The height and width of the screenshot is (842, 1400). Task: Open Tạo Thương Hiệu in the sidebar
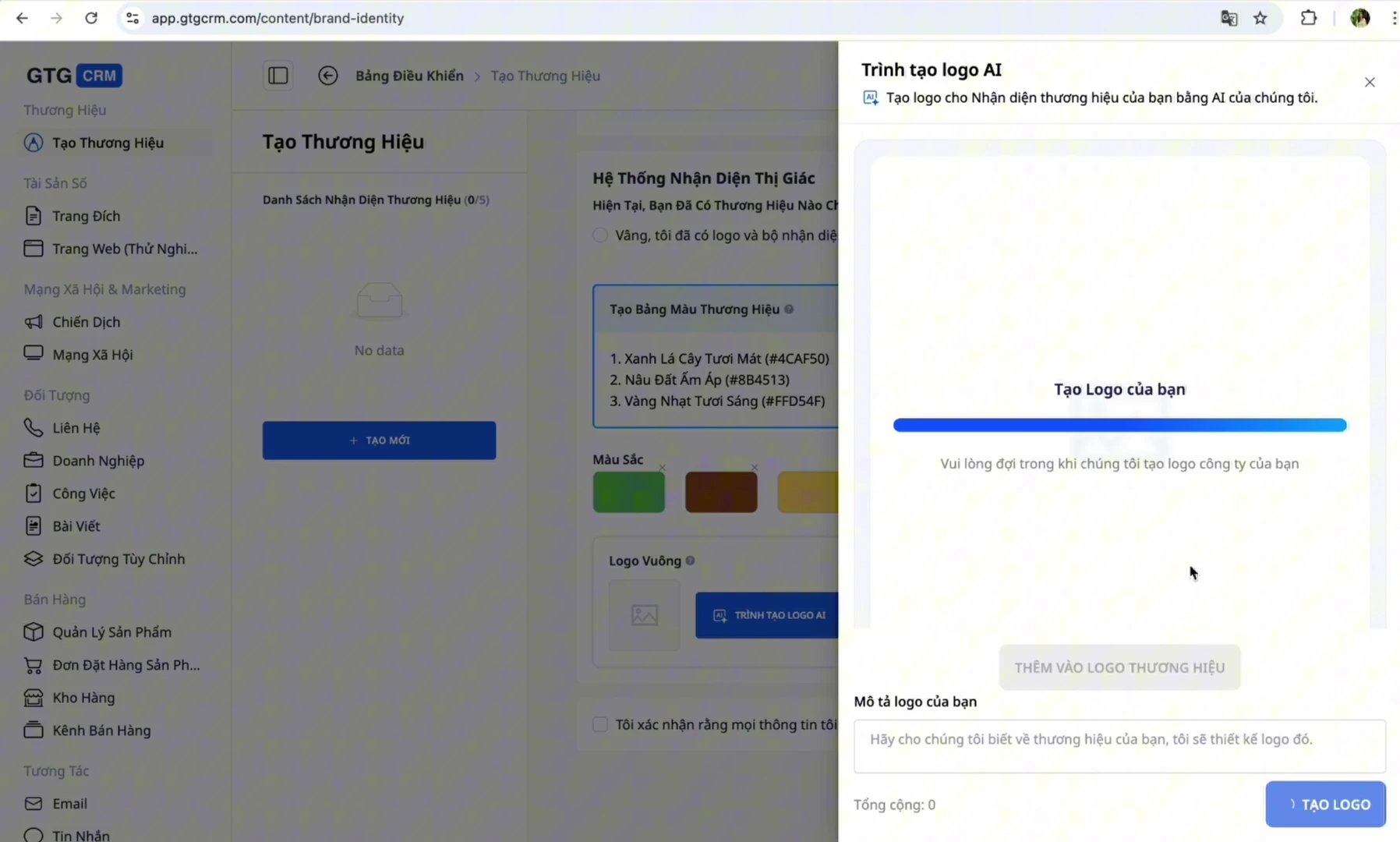[x=108, y=143]
